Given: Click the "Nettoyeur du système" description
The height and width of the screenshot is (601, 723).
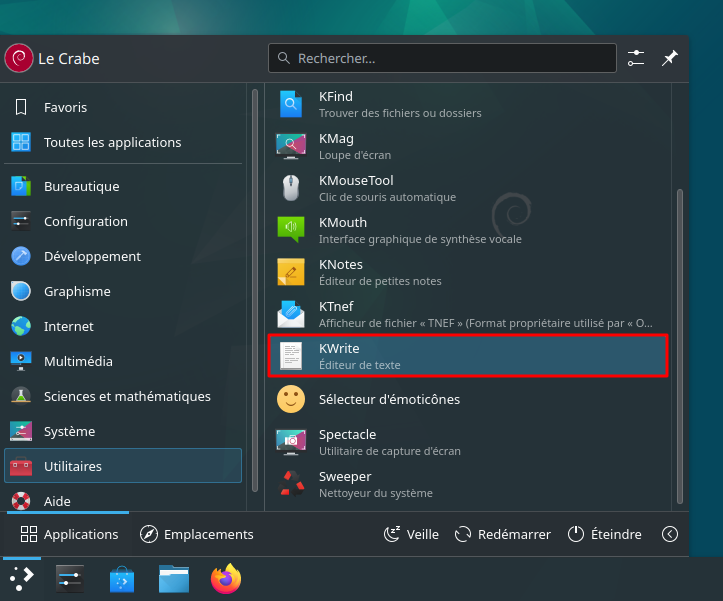Looking at the screenshot, I should coord(376,493).
